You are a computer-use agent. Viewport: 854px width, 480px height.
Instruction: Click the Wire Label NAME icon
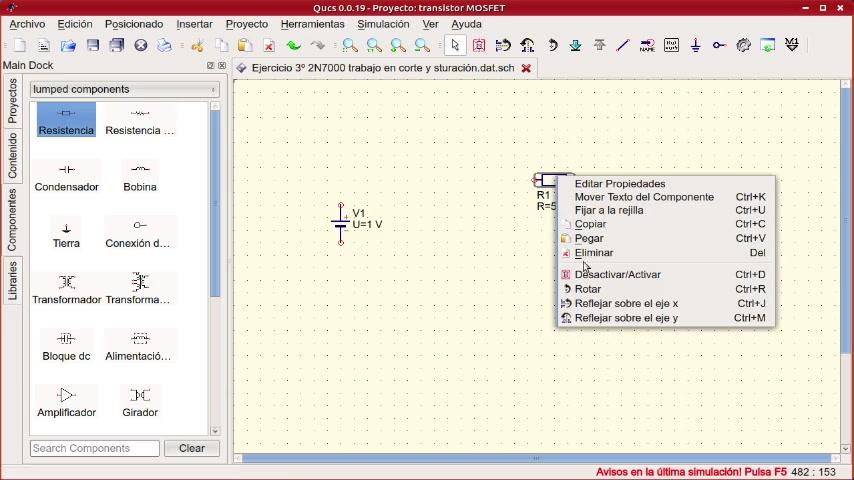click(647, 45)
